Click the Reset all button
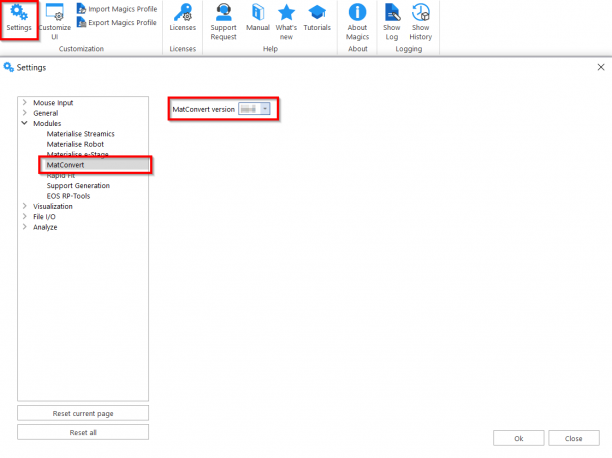Screen dimensions: 612x458 point(83,432)
